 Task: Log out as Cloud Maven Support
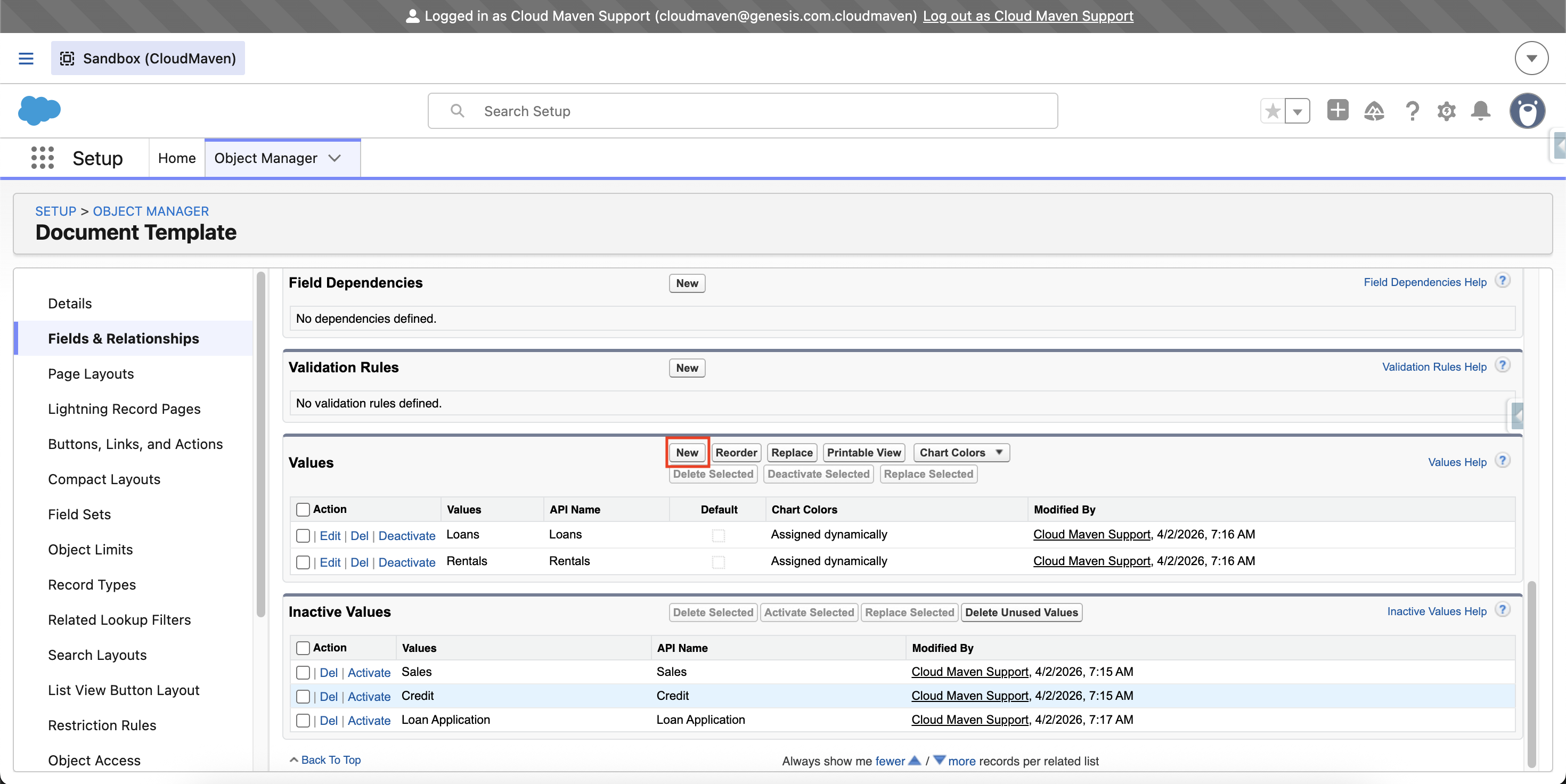(1028, 16)
